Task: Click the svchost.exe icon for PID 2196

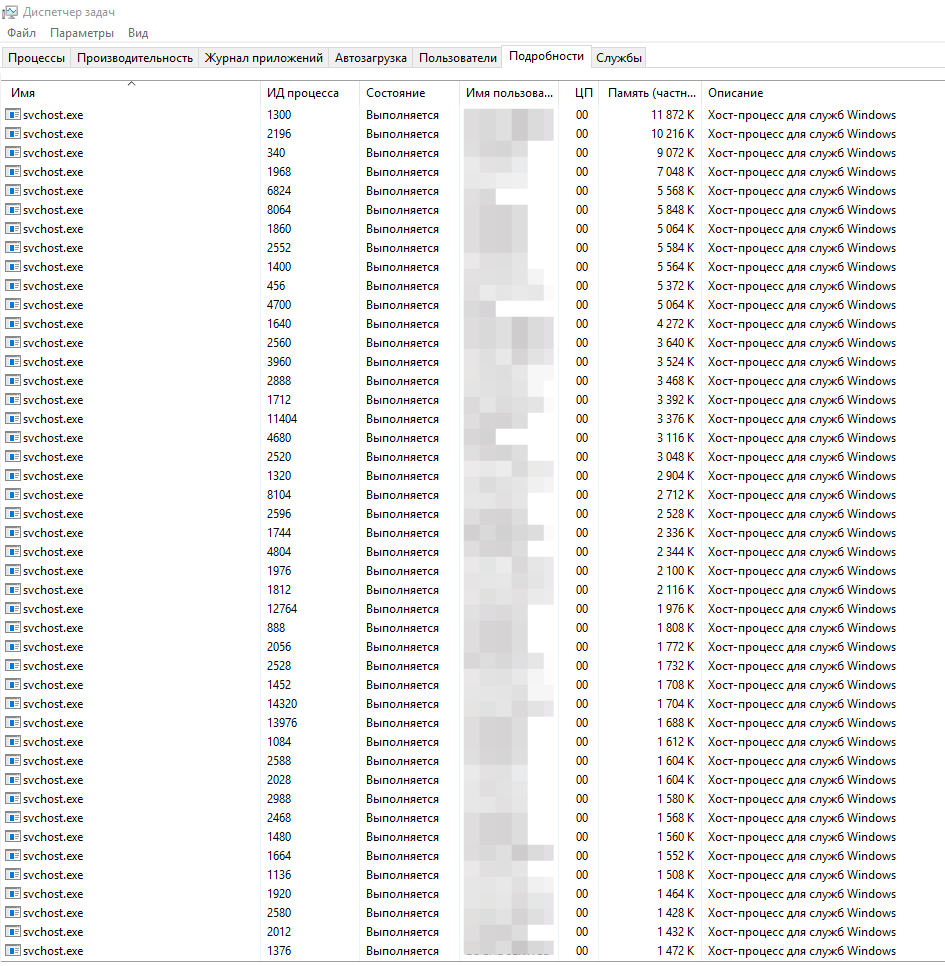Action: pyautogui.click(x=13, y=134)
